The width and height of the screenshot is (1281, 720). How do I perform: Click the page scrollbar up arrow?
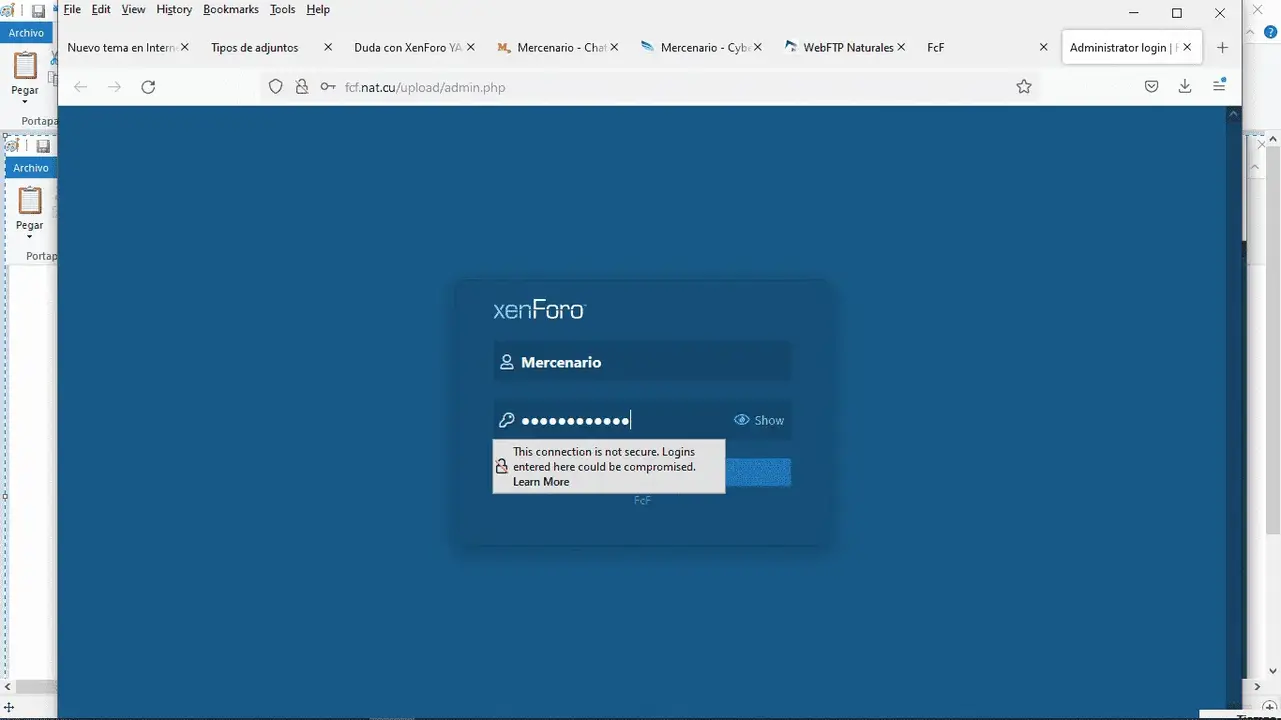[x=1233, y=114]
